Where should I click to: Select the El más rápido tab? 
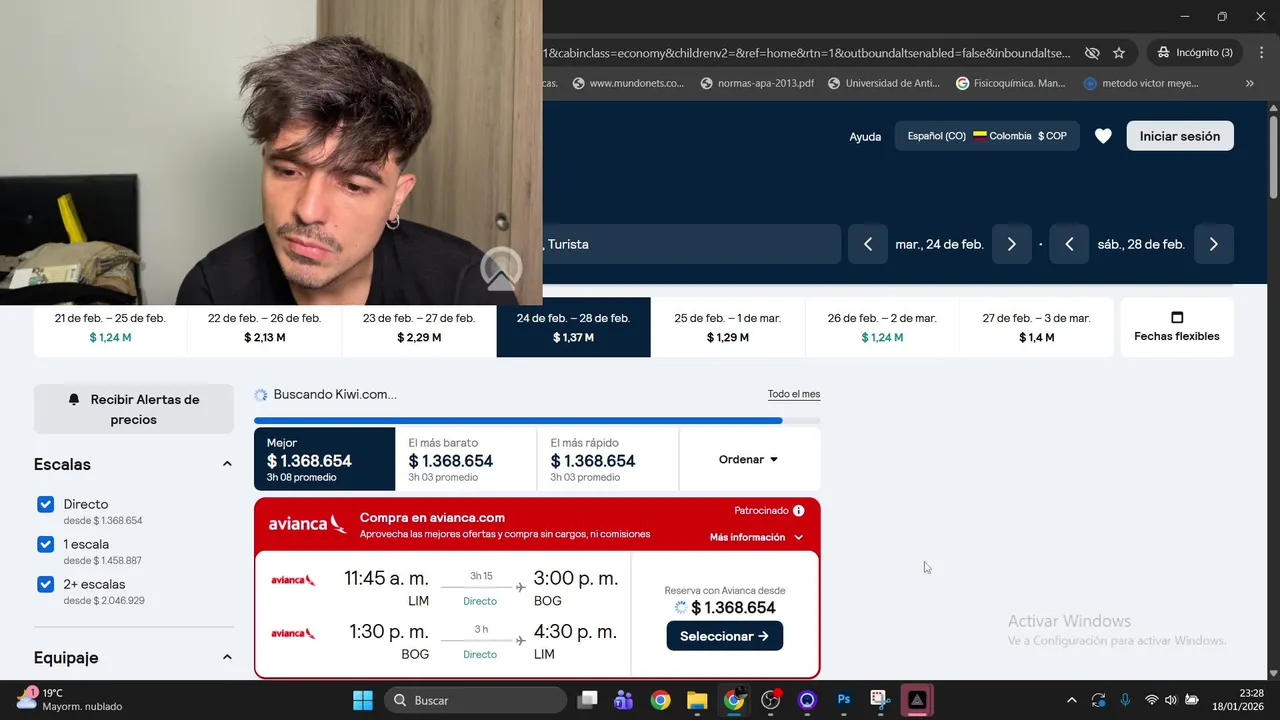tap(608, 459)
